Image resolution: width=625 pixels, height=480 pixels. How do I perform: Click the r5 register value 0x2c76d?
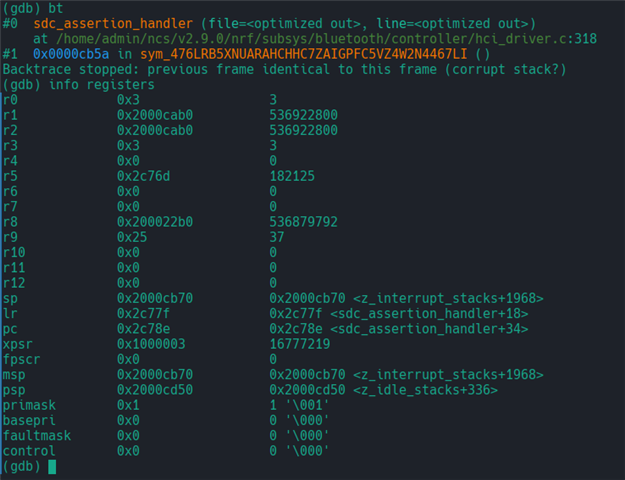click(143, 176)
